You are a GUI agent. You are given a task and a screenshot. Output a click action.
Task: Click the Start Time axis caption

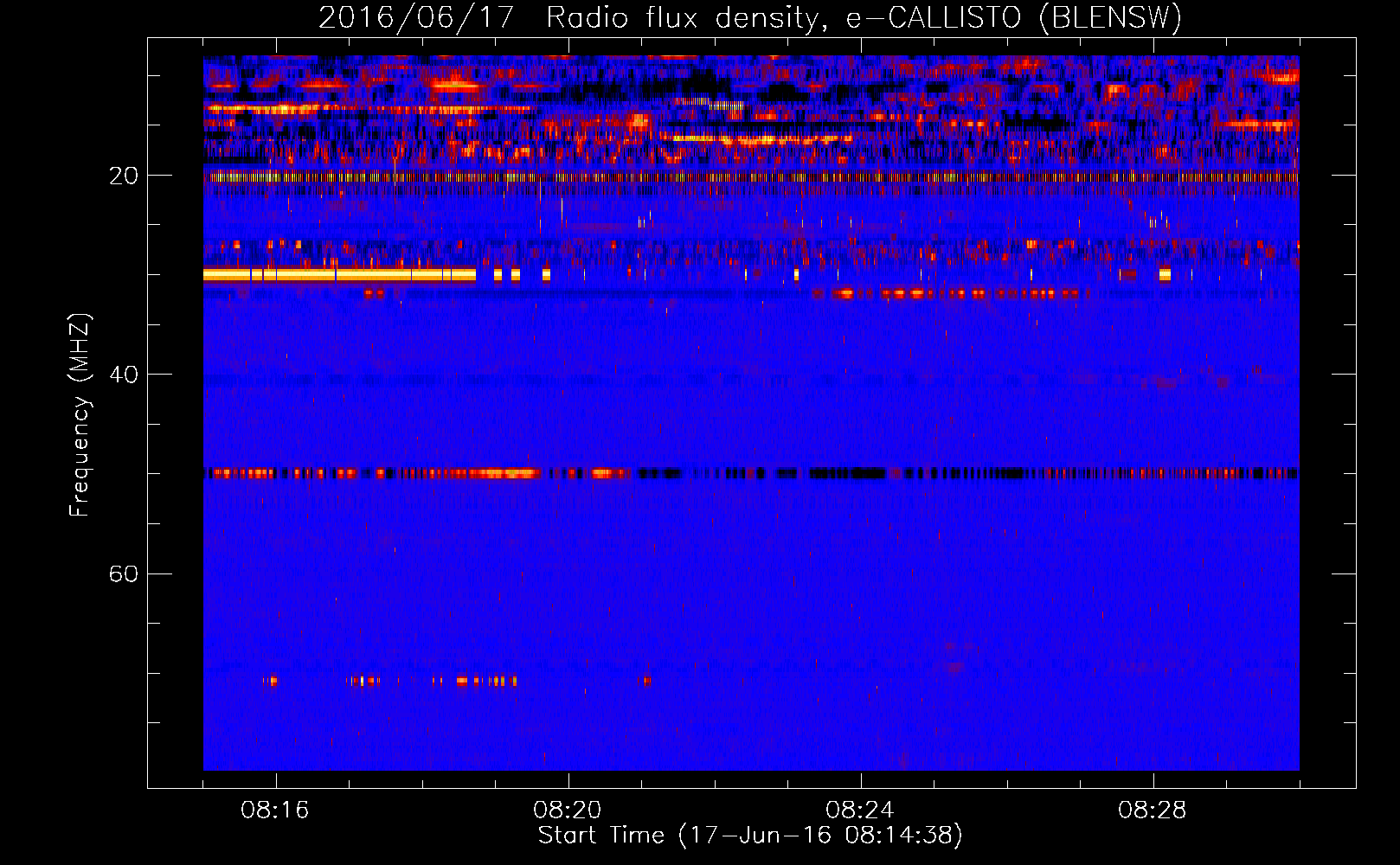pyautogui.click(x=750, y=836)
